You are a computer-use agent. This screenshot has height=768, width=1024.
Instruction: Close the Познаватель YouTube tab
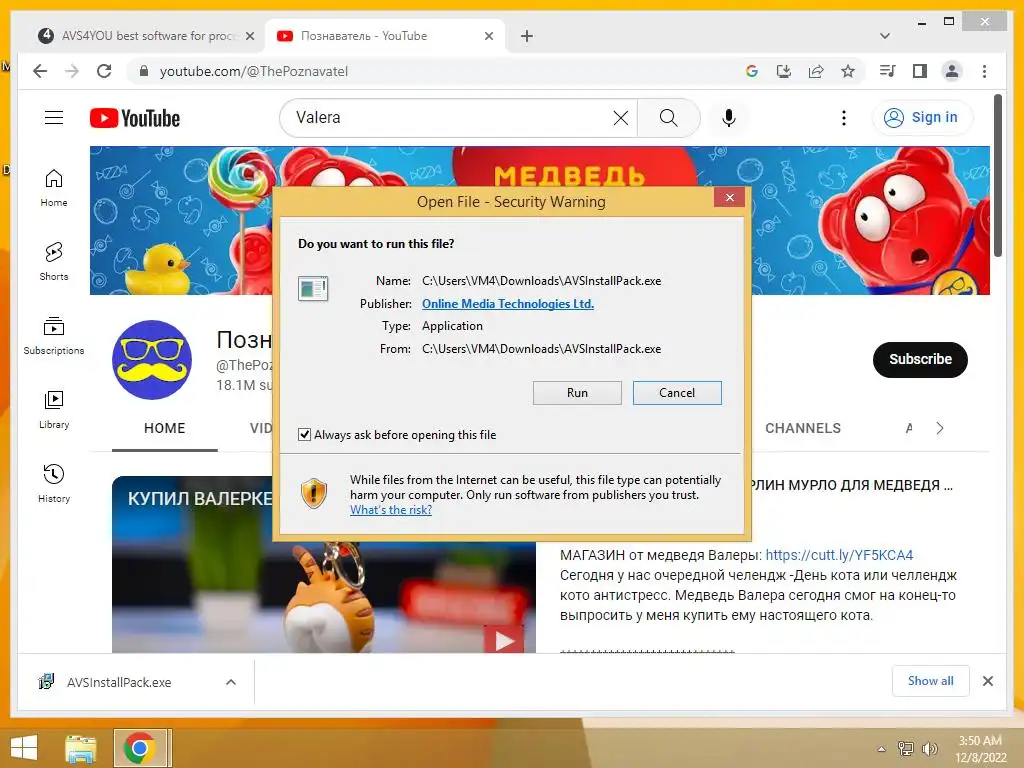point(488,37)
